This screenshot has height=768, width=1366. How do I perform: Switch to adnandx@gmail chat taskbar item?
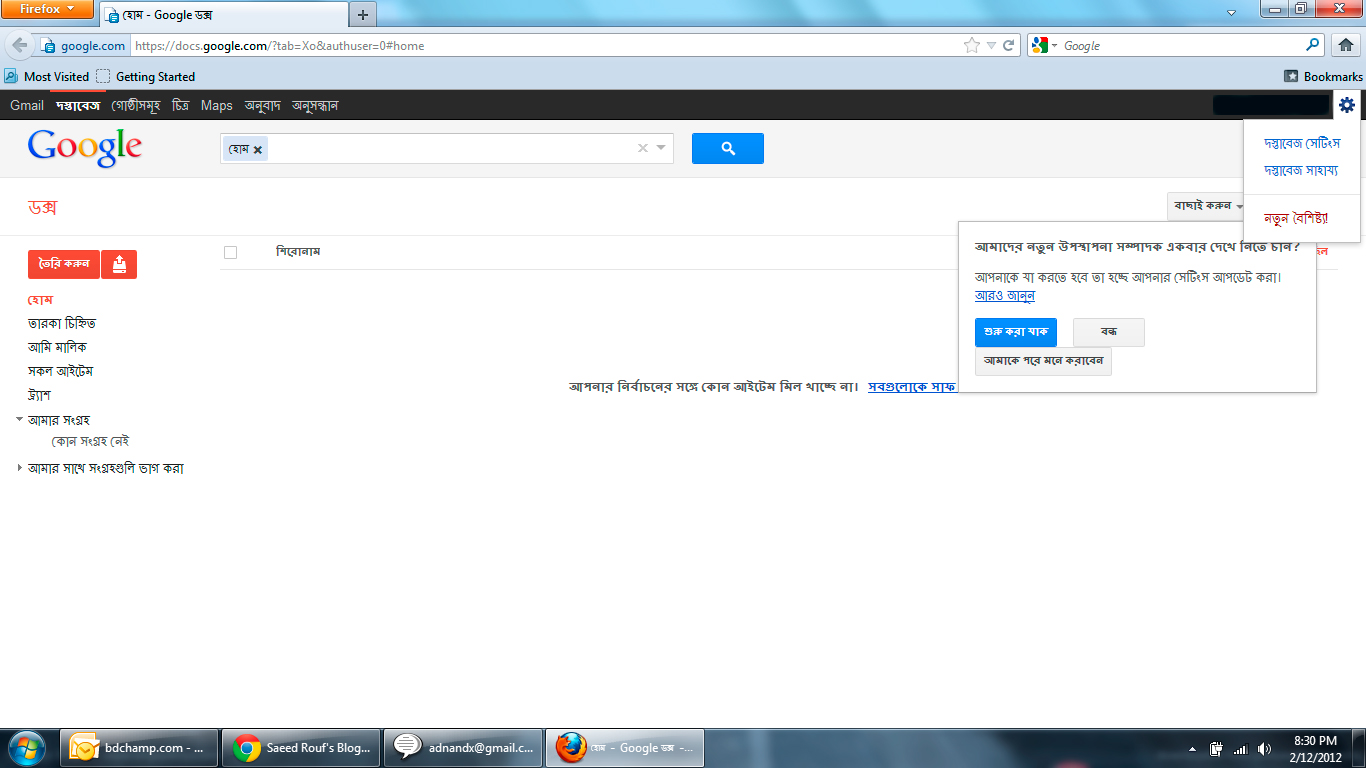464,747
